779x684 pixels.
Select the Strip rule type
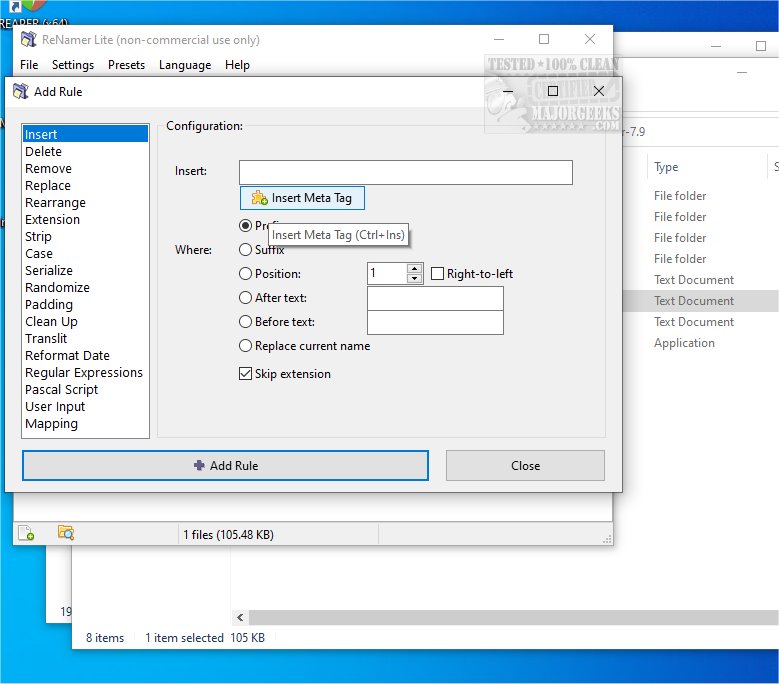(x=85, y=236)
